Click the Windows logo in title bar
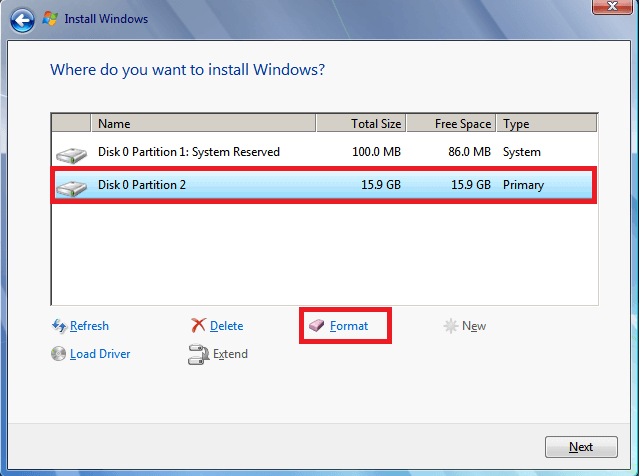Screen dimensions: 639x476 point(49,18)
